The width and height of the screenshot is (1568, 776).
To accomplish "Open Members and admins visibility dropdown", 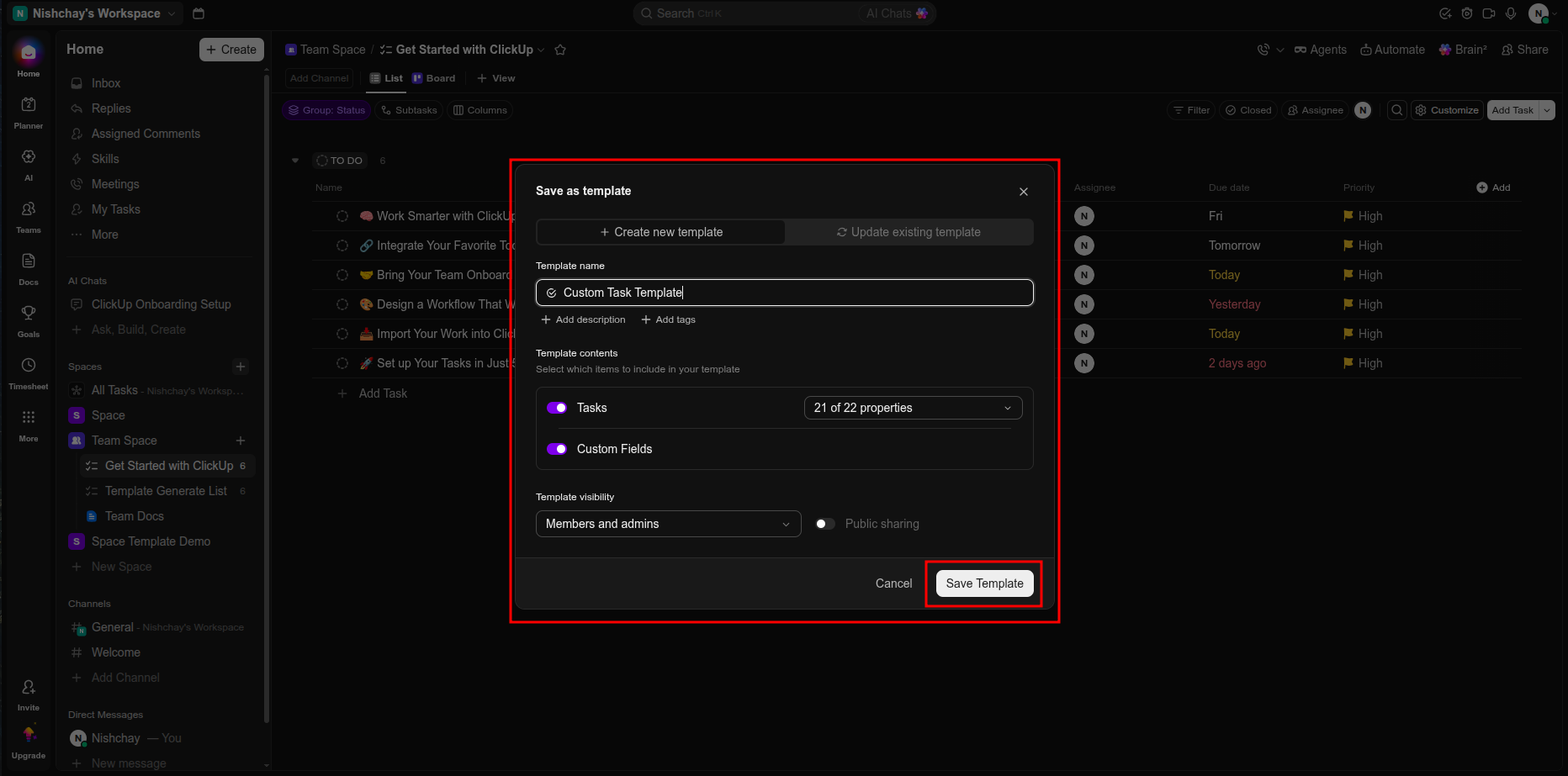I will [x=669, y=524].
